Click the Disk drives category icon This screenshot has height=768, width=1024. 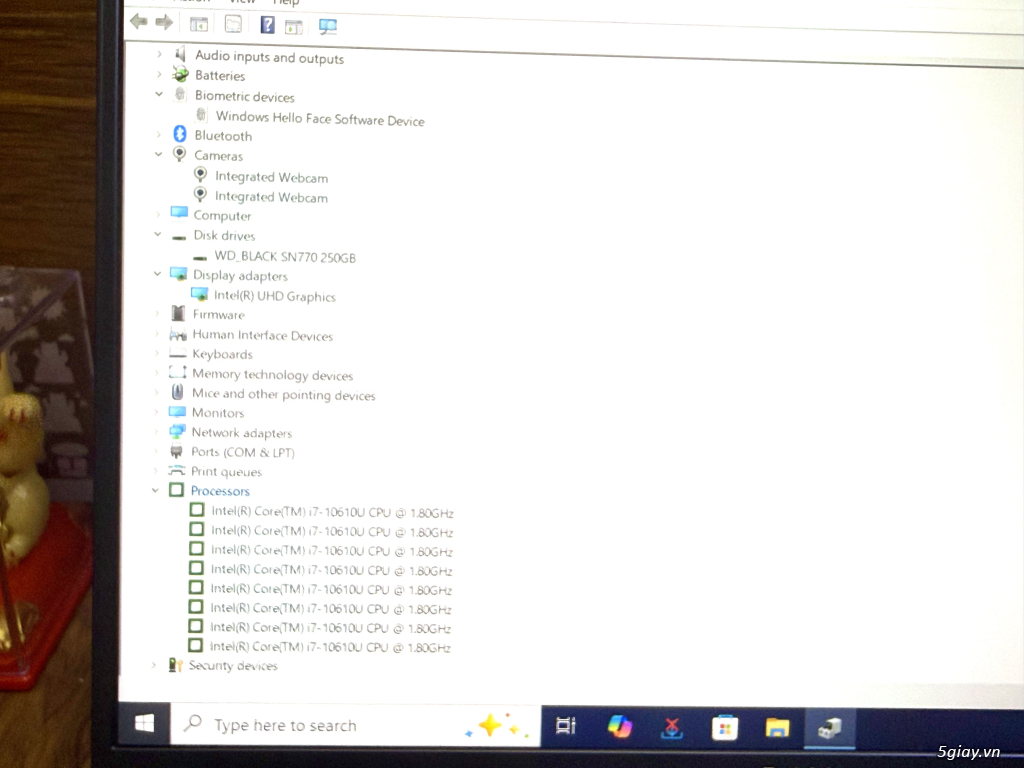179,236
